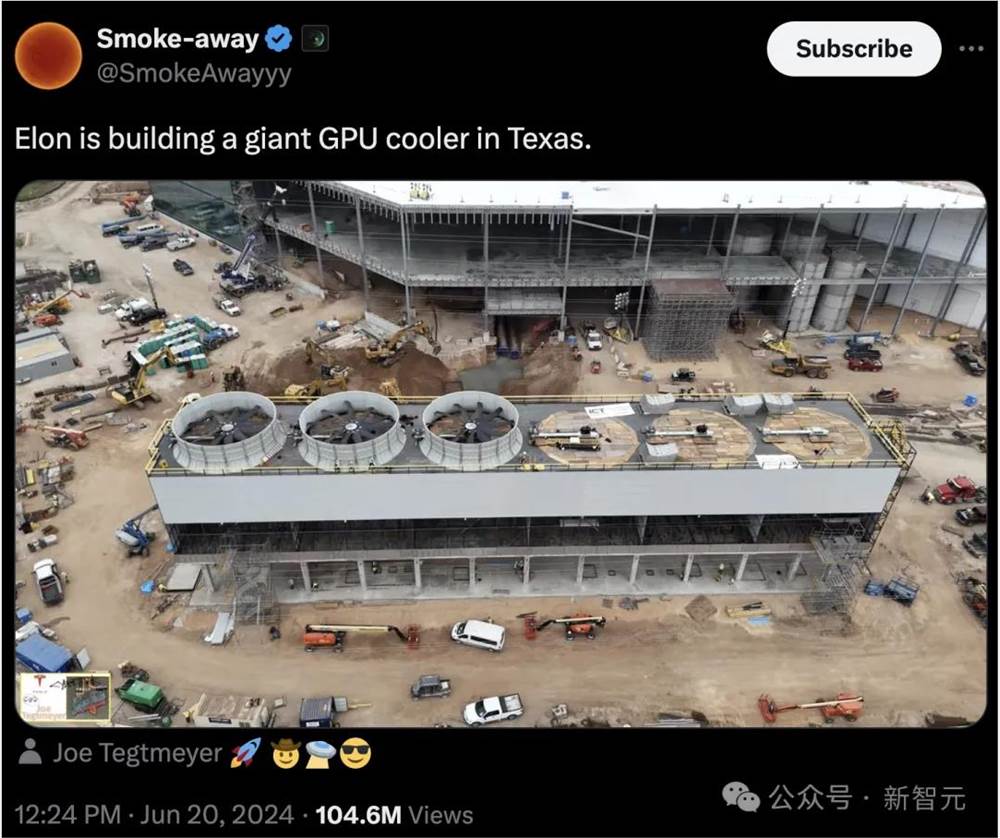Click the blue verified checkmark badge
Viewport: 1000px width, 838px height.
(278, 39)
